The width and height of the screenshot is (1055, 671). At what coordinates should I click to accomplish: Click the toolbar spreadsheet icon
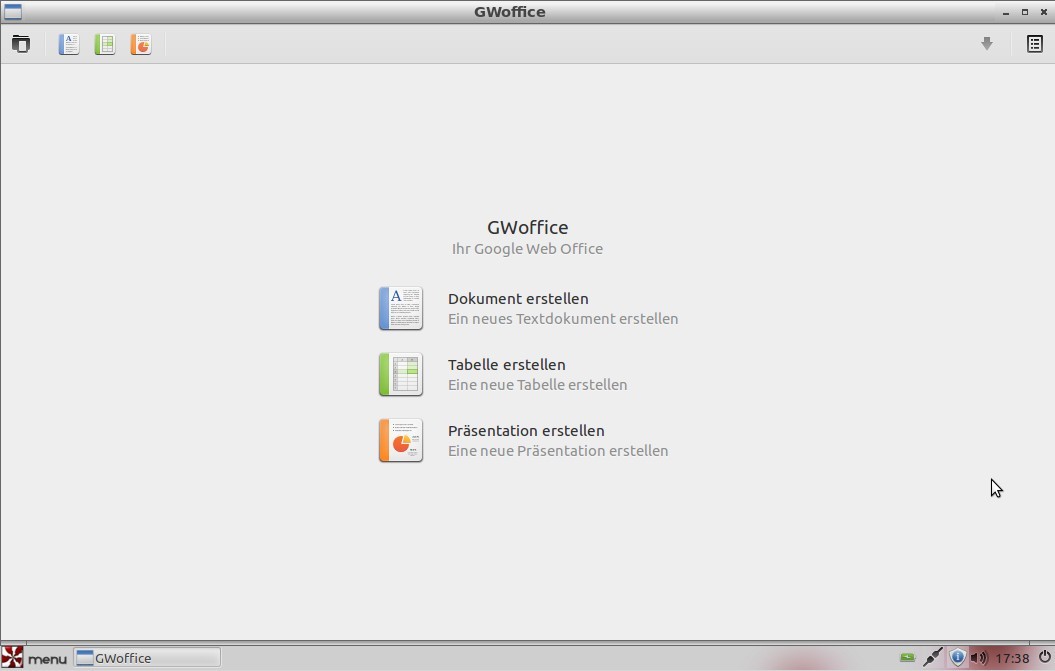click(104, 44)
